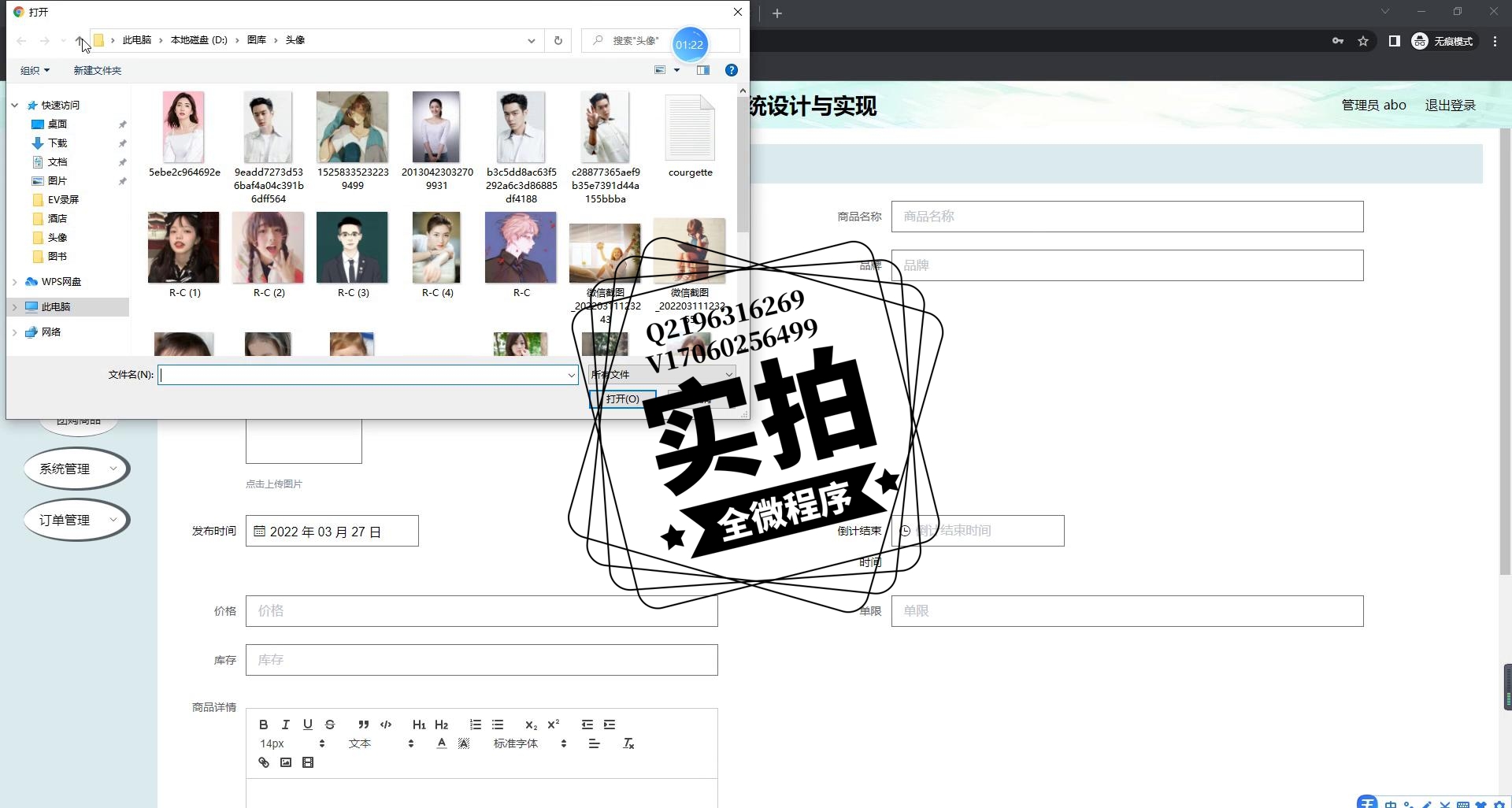Open the view mode dropdown arrow
1512x808 pixels.
click(x=676, y=70)
